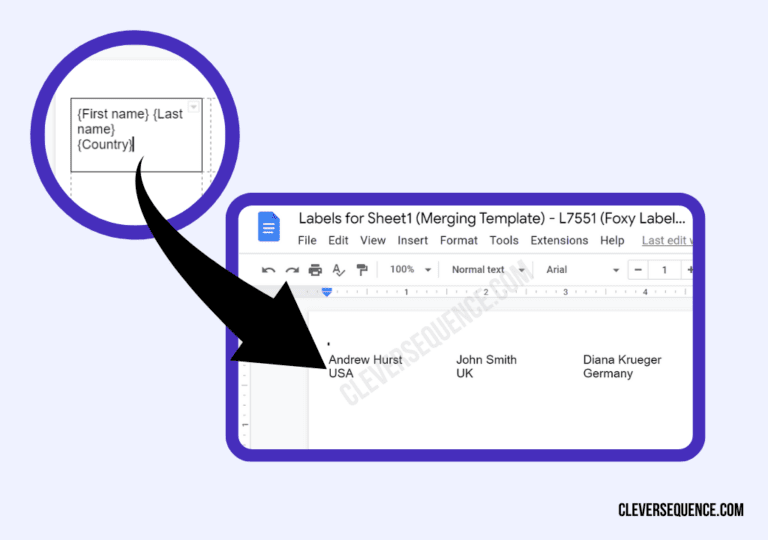This screenshot has height=540, width=768.
Task: Open dropdown arrow in label template box
Action: 193,106
